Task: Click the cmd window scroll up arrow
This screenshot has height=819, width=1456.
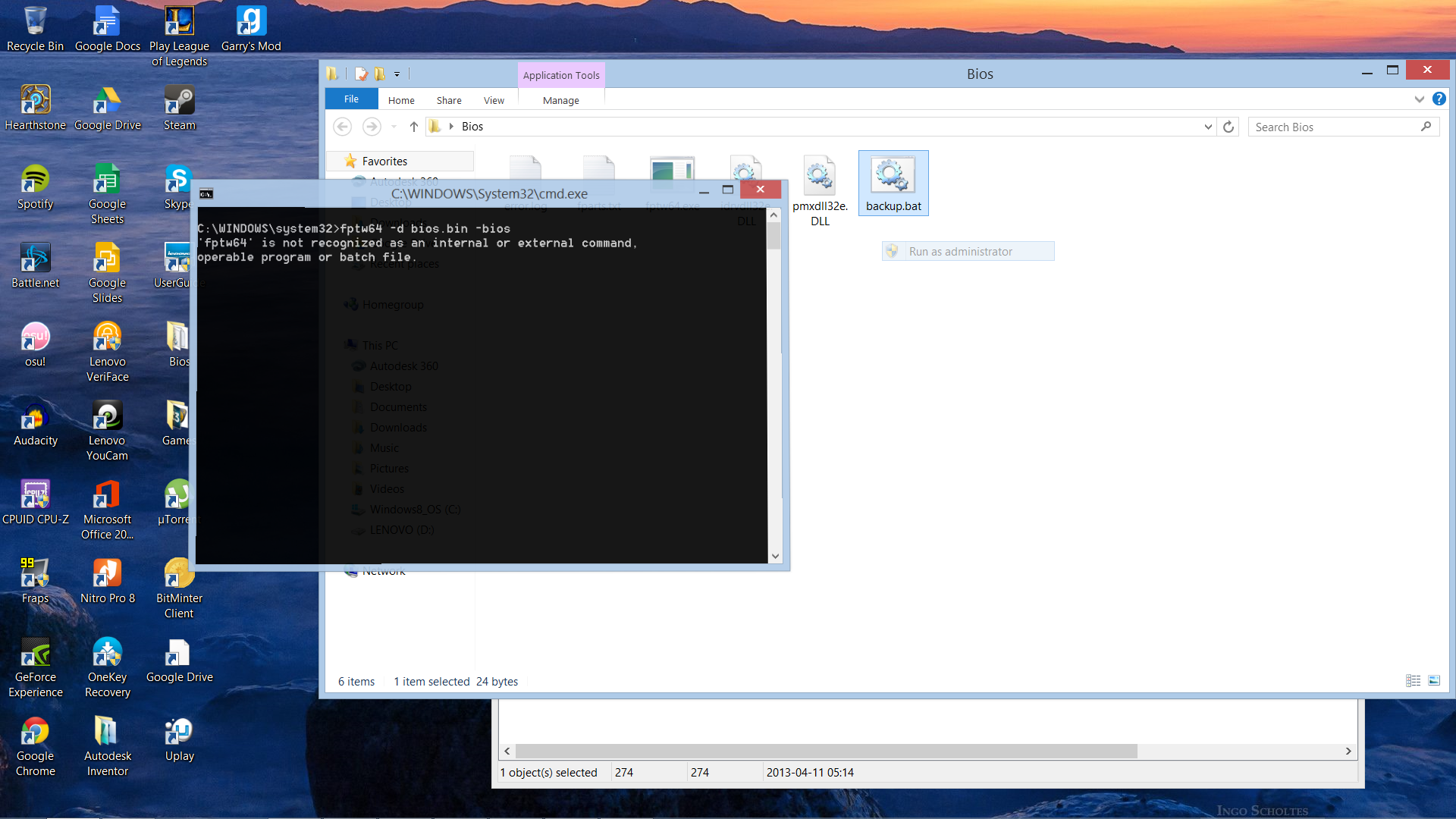Action: tap(773, 215)
